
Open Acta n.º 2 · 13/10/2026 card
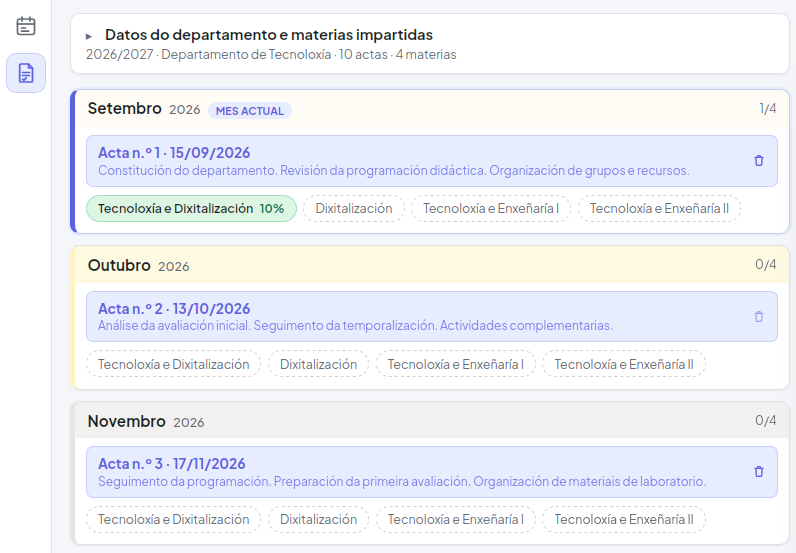pyautogui.click(x=432, y=316)
